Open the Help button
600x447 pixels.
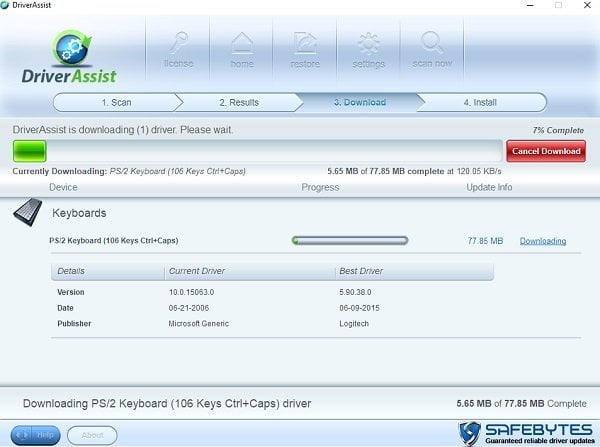point(36,436)
